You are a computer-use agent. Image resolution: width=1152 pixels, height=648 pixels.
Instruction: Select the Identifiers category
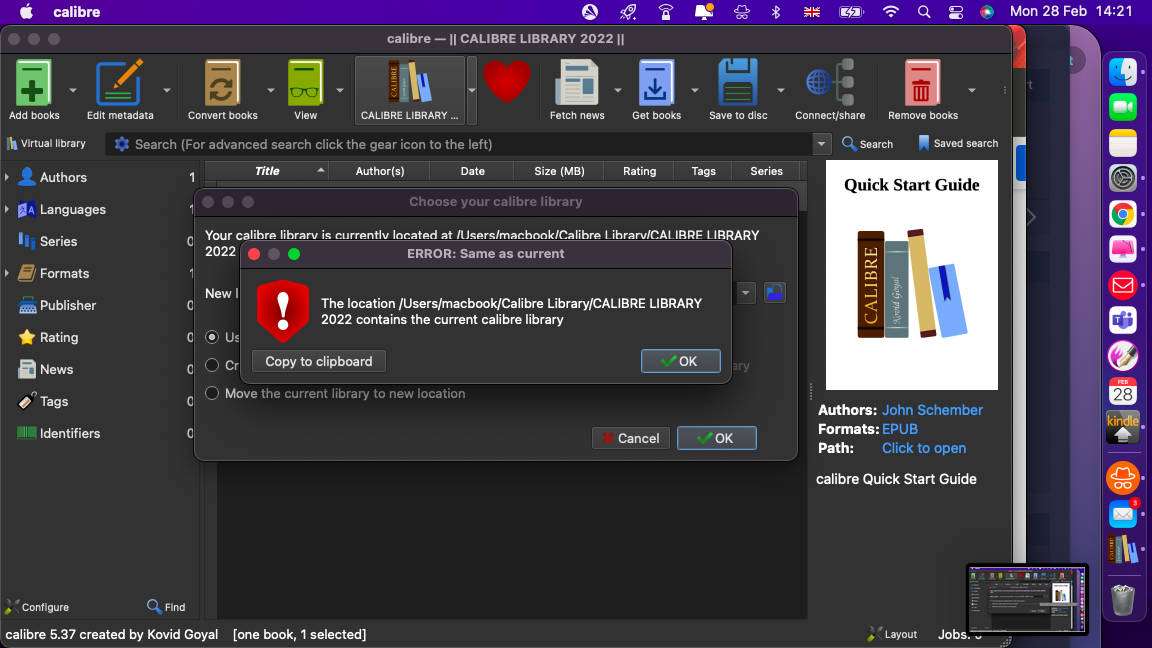[x=70, y=433]
